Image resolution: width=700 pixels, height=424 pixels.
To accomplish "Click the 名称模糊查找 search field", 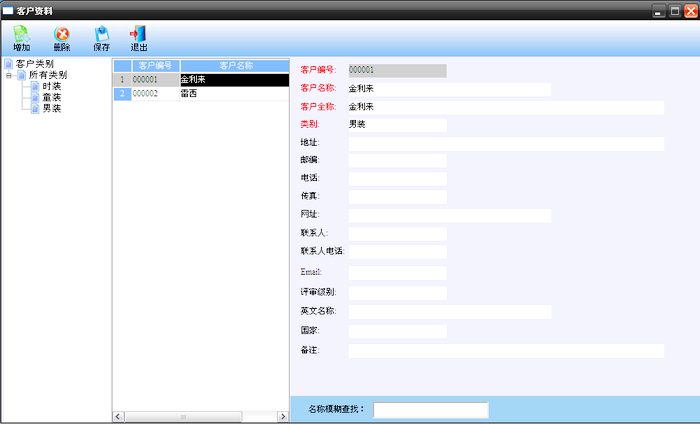I will (x=430, y=410).
